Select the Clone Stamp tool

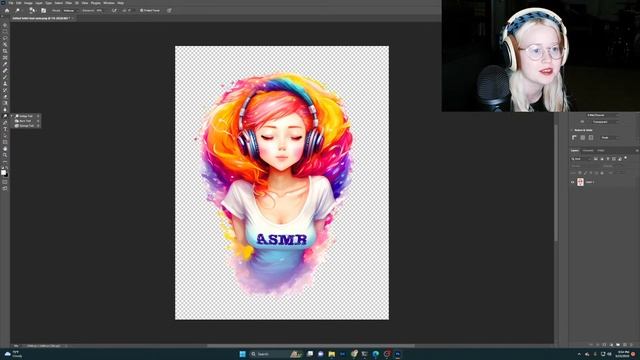5,84
